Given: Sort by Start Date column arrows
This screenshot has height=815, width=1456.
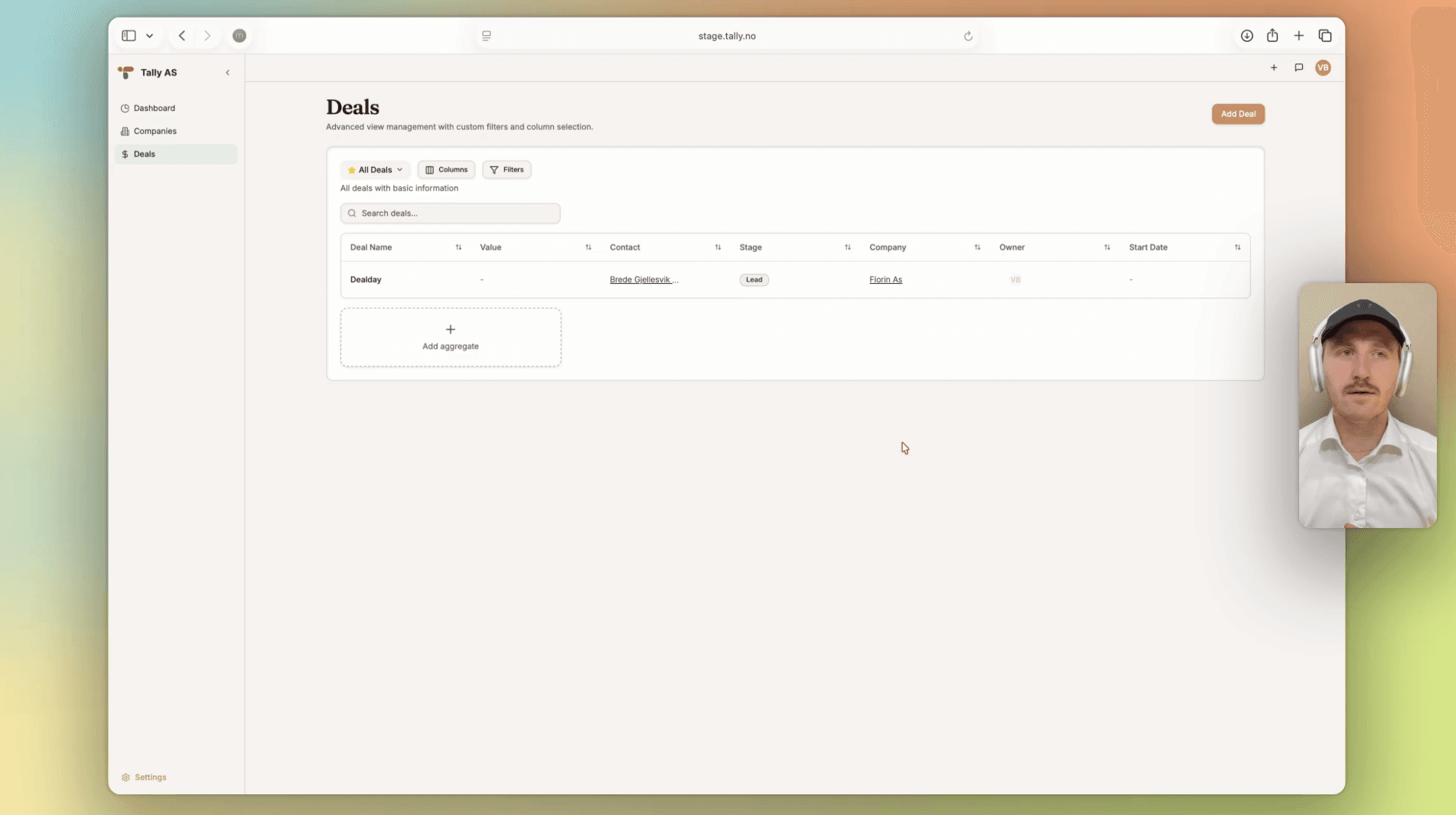Looking at the screenshot, I should coord(1237,247).
